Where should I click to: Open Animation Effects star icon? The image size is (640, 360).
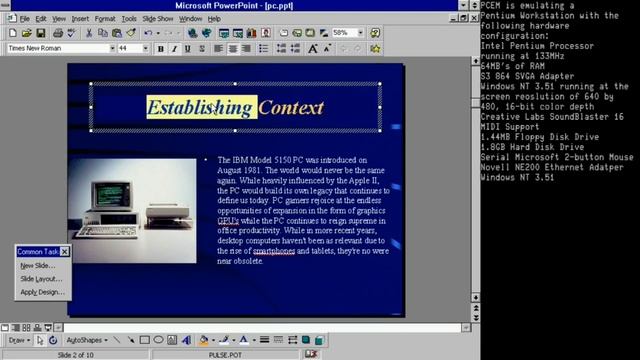tap(375, 49)
